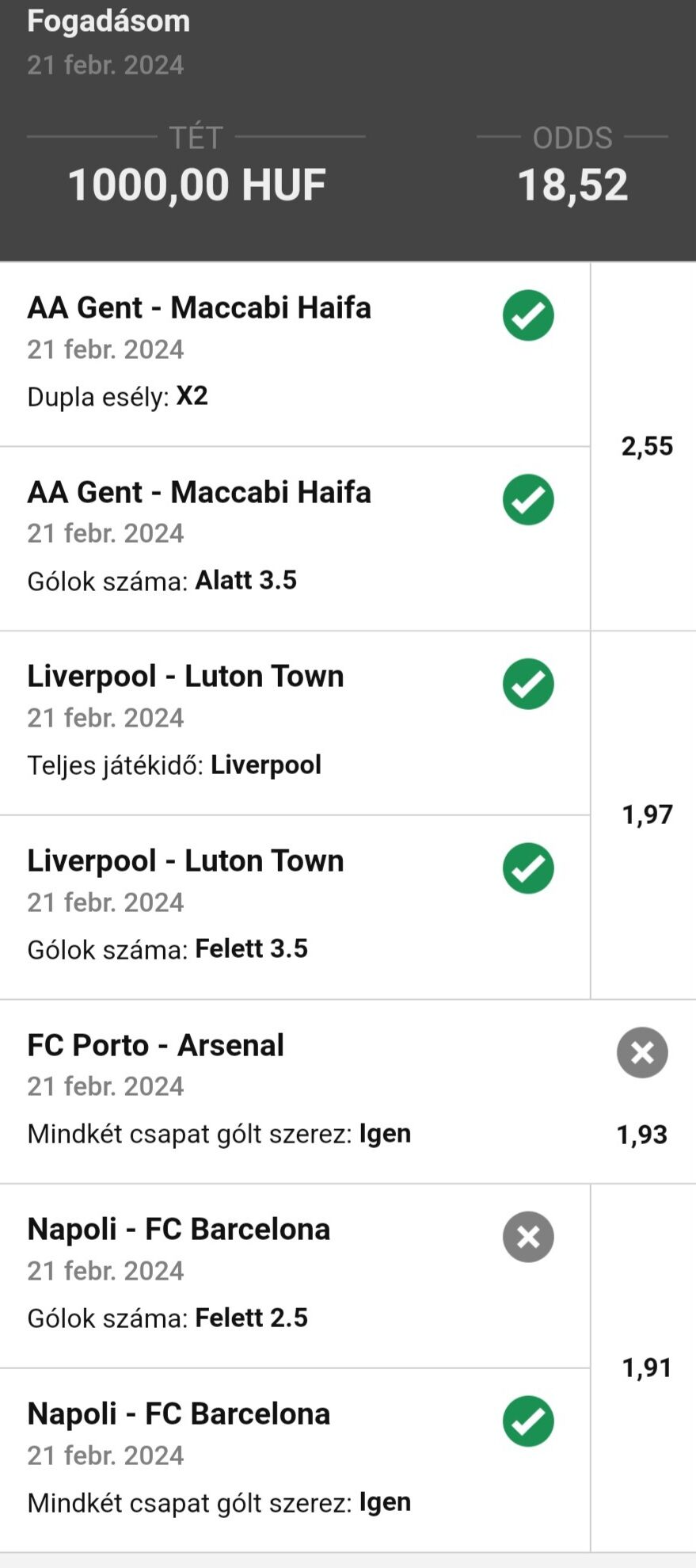Viewport: 696px width, 1568px height.
Task: Click green check for Gent Alatt 3.5 bet
Action: pyautogui.click(x=528, y=500)
